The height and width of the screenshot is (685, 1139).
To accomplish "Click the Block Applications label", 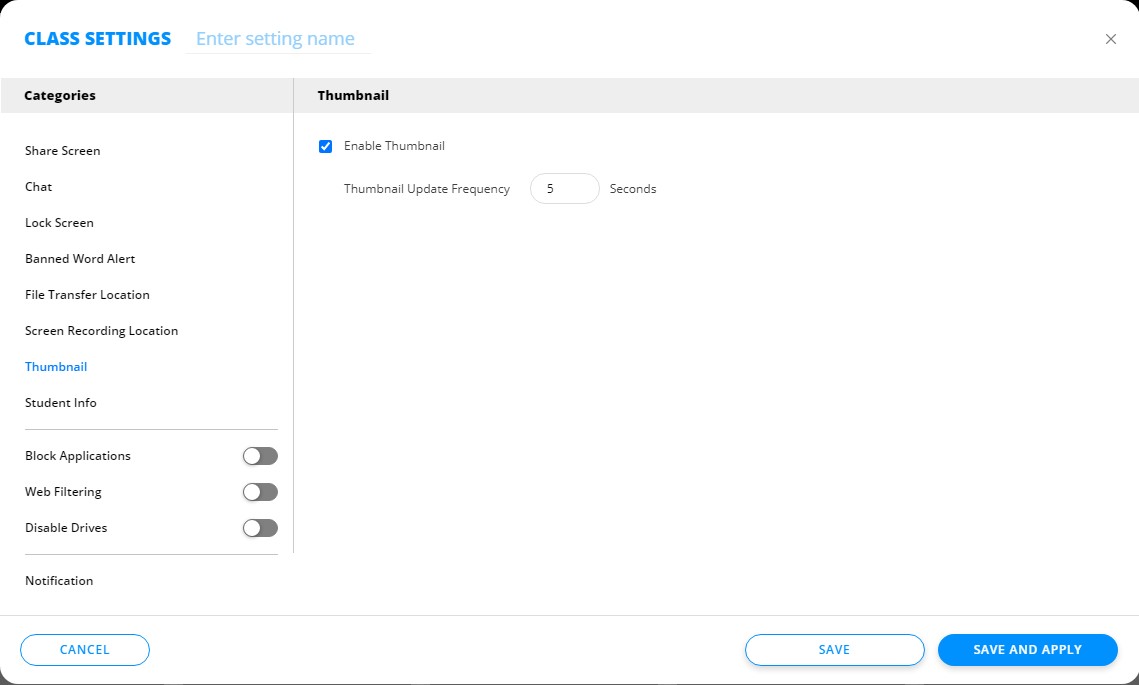I will pyautogui.click(x=78, y=456).
